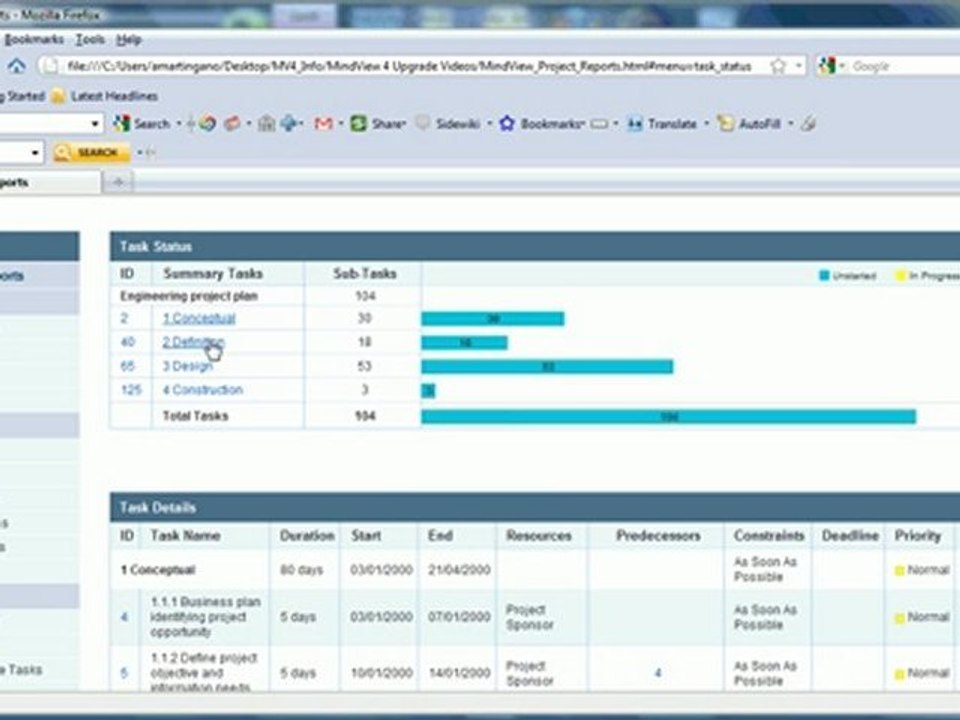Click the Sub-Tasks column header
960x720 pixels.
click(x=365, y=274)
